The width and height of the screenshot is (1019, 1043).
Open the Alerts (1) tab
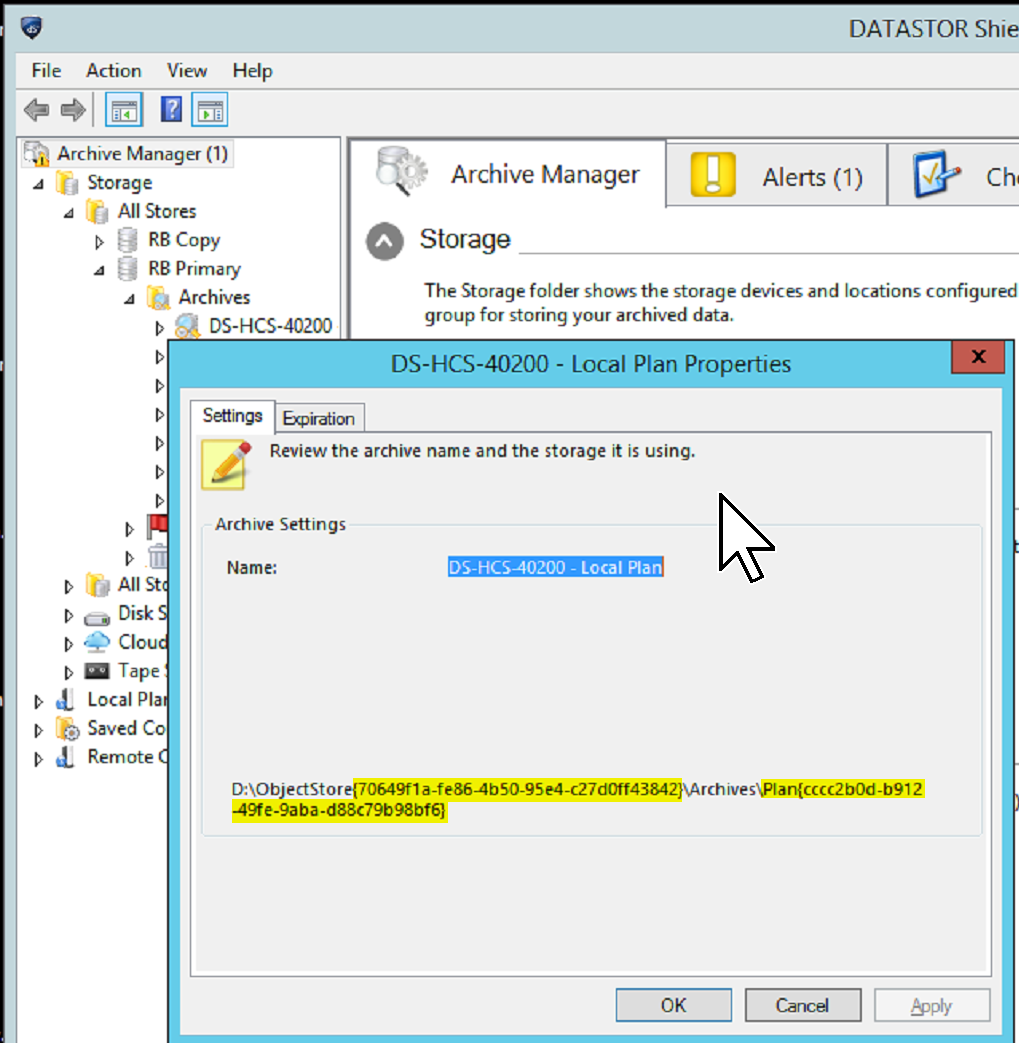tap(776, 174)
